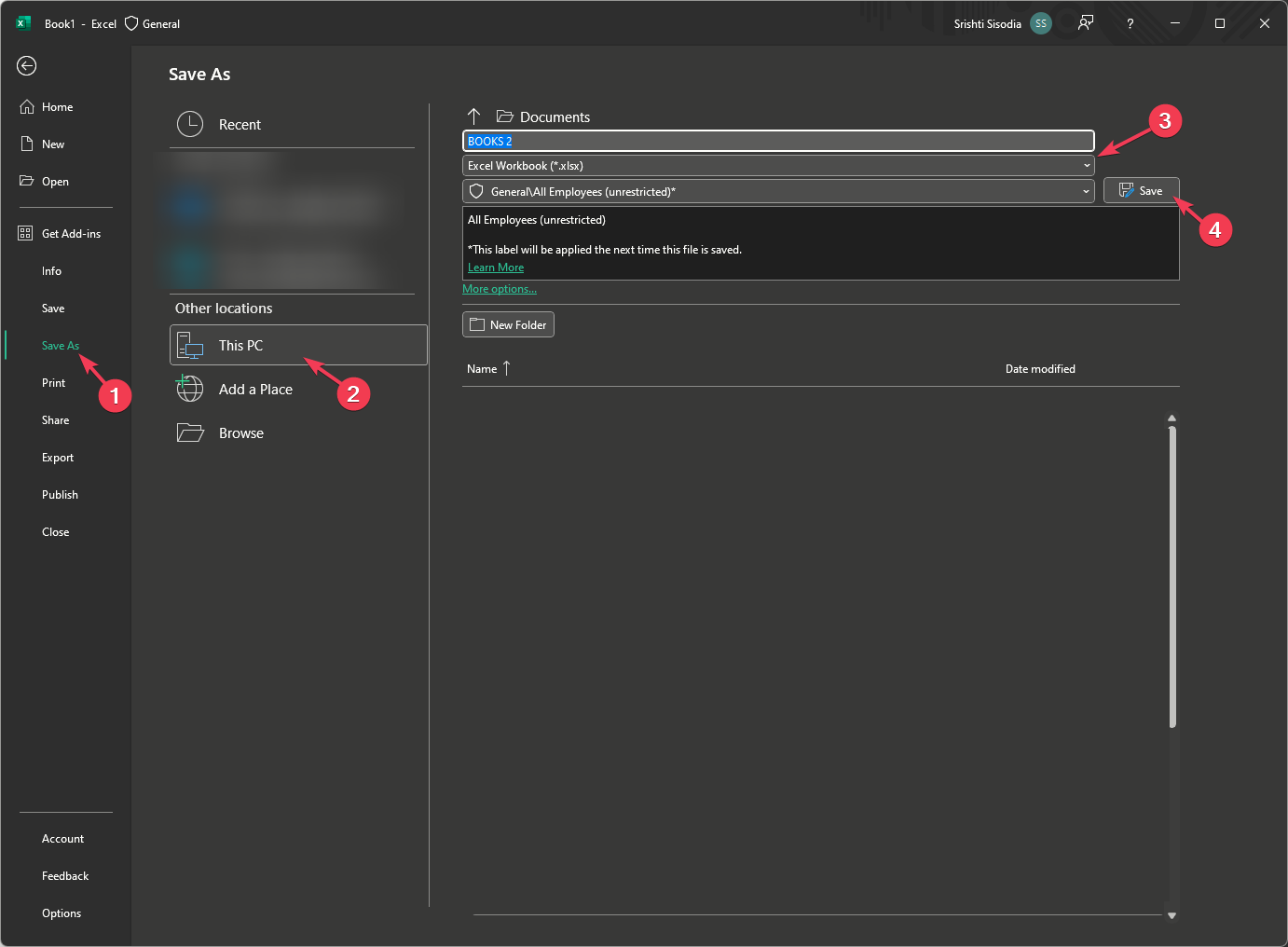Click the back arrow to exit Backstage
1288x947 pixels.
pyautogui.click(x=27, y=65)
